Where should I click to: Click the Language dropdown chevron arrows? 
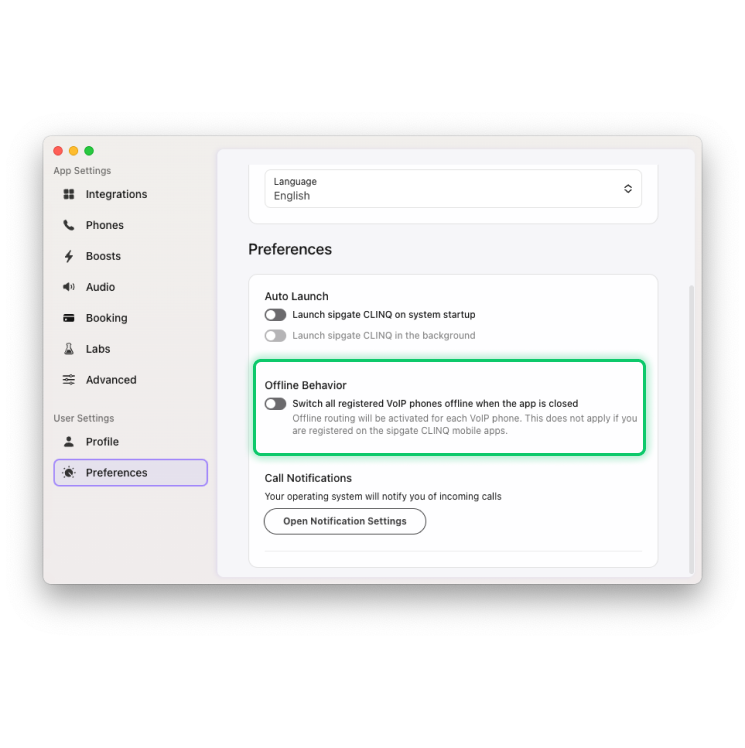628,189
